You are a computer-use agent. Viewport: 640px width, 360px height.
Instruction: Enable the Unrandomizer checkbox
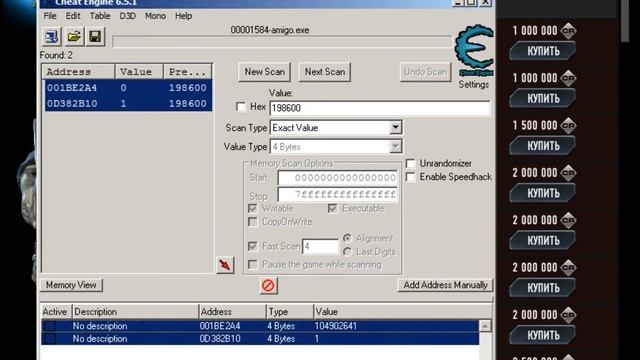click(x=410, y=164)
